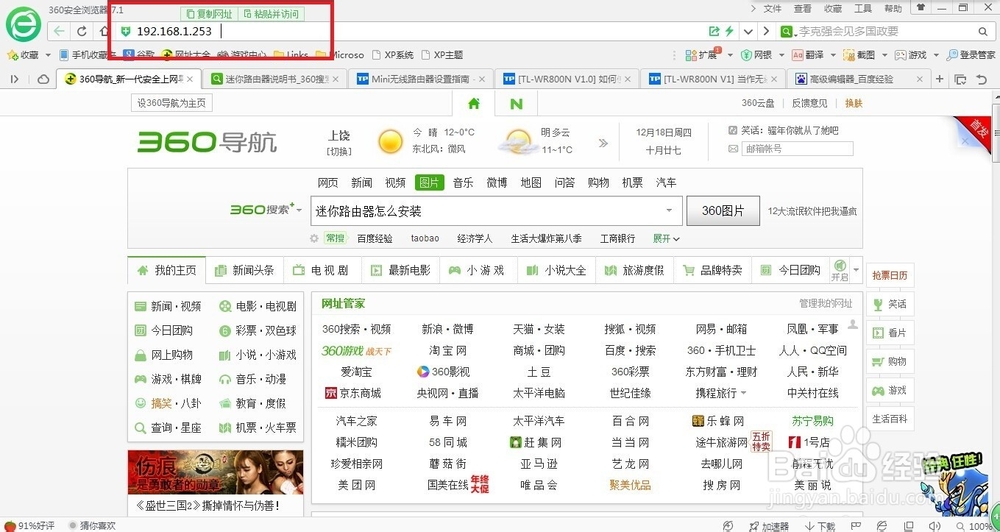This screenshot has width=1000, height=532.
Task: Open the XP主题 bookmark
Action: 442,55
